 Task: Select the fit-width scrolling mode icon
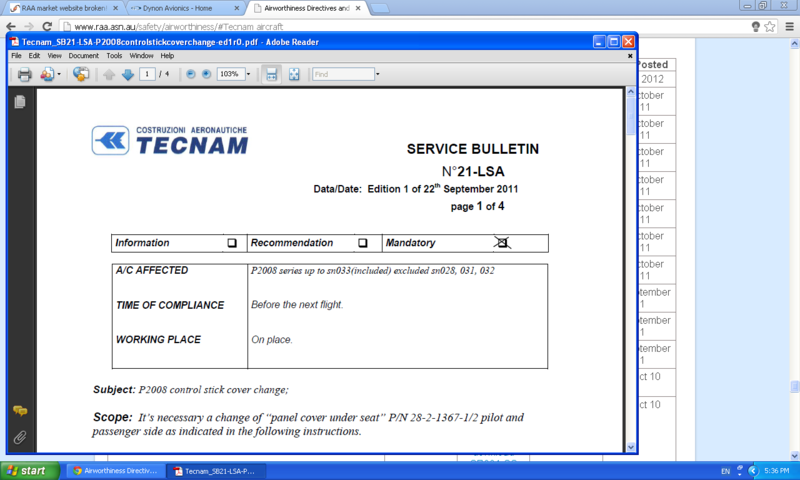coord(271,74)
